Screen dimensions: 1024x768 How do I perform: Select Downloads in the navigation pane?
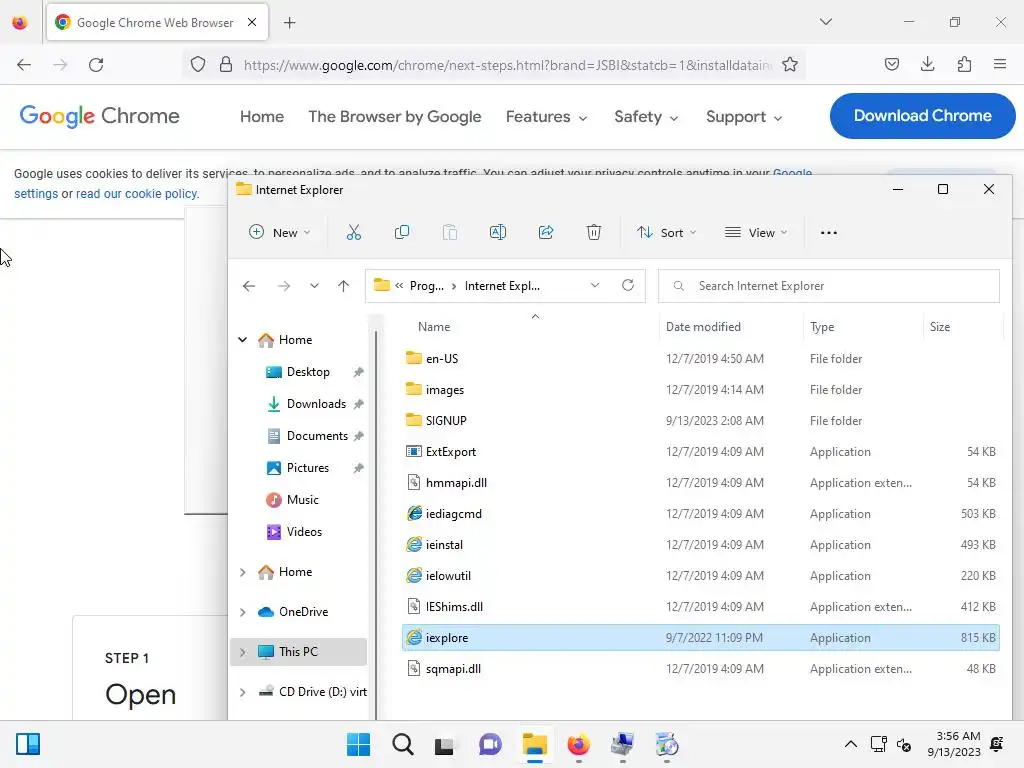(316, 404)
